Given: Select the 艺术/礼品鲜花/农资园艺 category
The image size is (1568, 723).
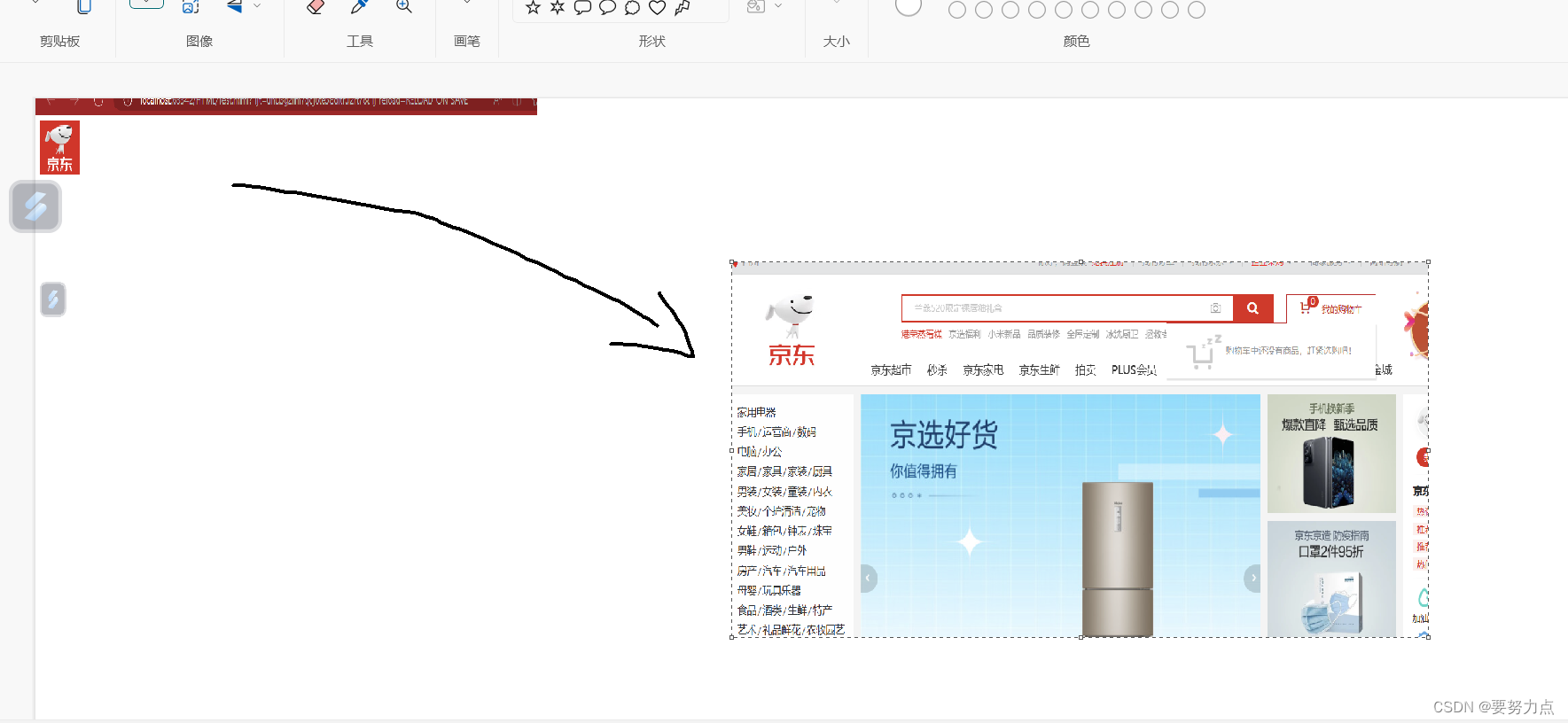Looking at the screenshot, I should 791,630.
